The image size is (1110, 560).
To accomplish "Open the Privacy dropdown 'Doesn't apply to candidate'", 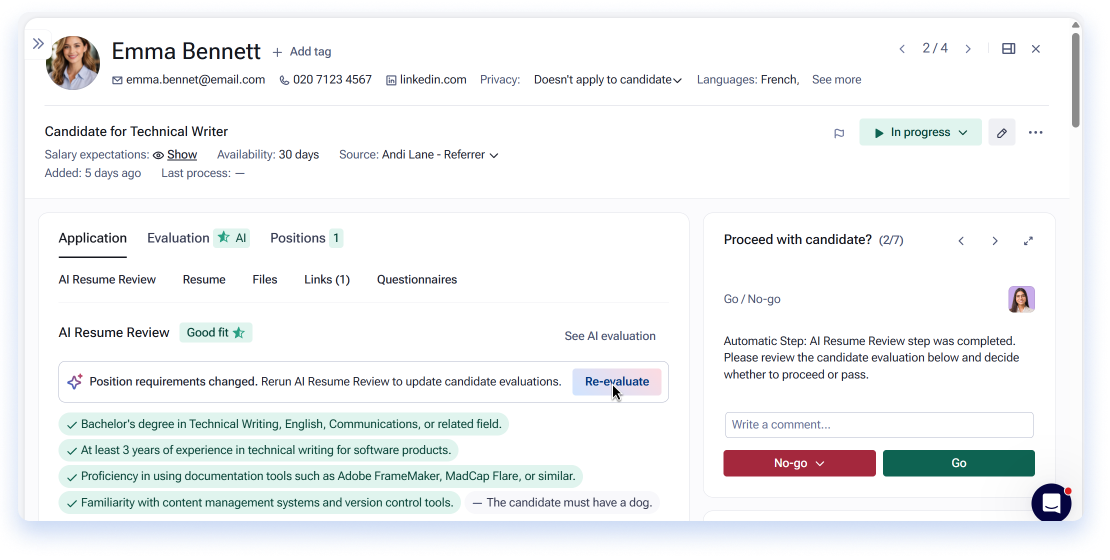I will tap(607, 80).
